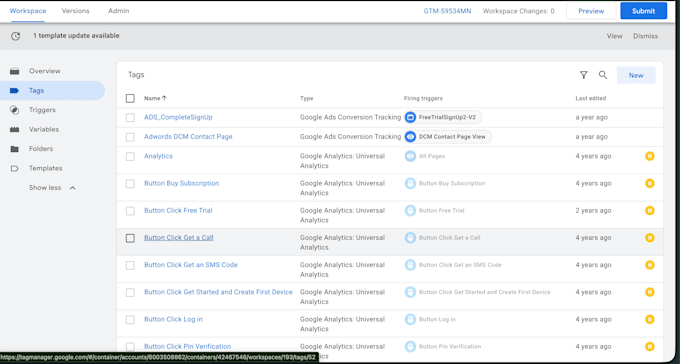
Task: Click the Get Started and Create First Device trigger icon
Action: [x=410, y=292]
